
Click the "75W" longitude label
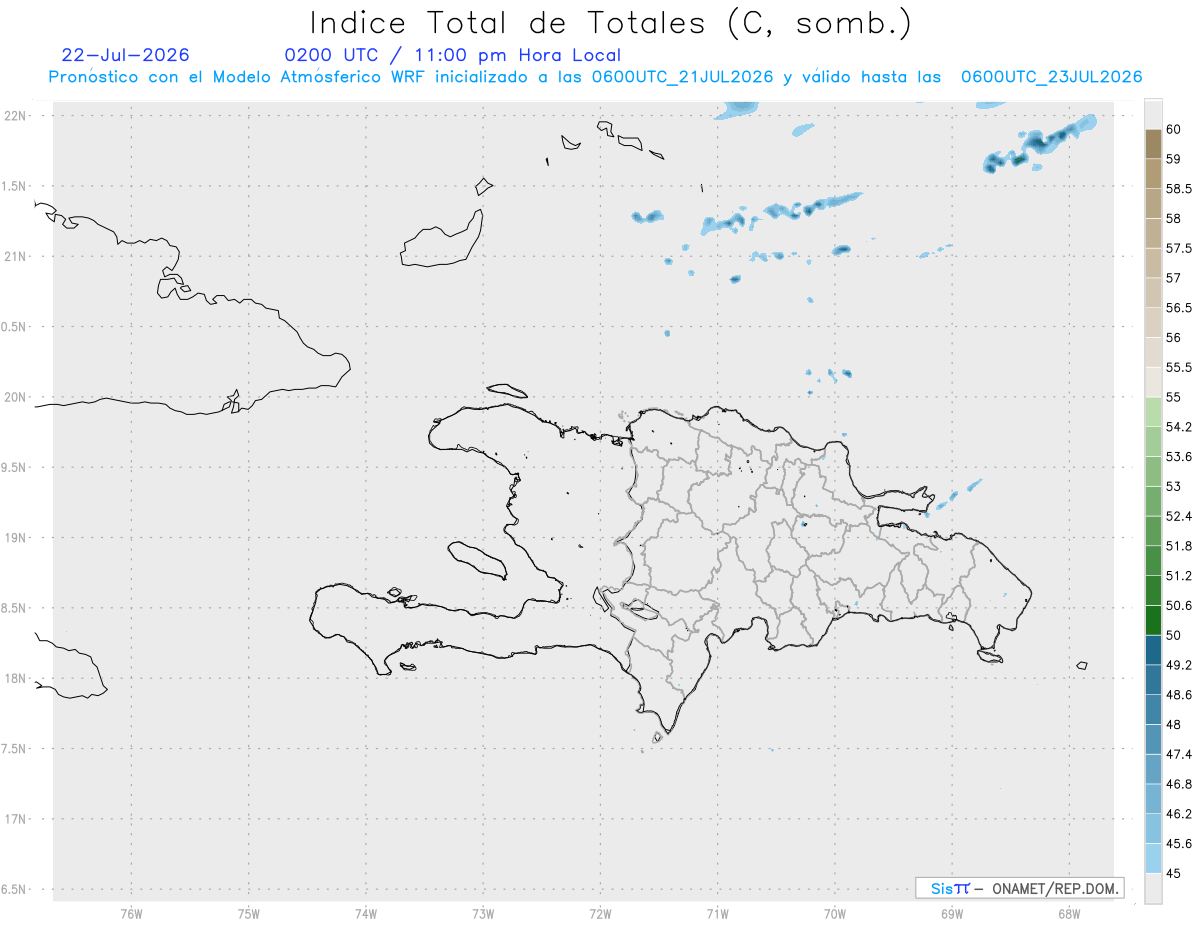pyautogui.click(x=248, y=914)
